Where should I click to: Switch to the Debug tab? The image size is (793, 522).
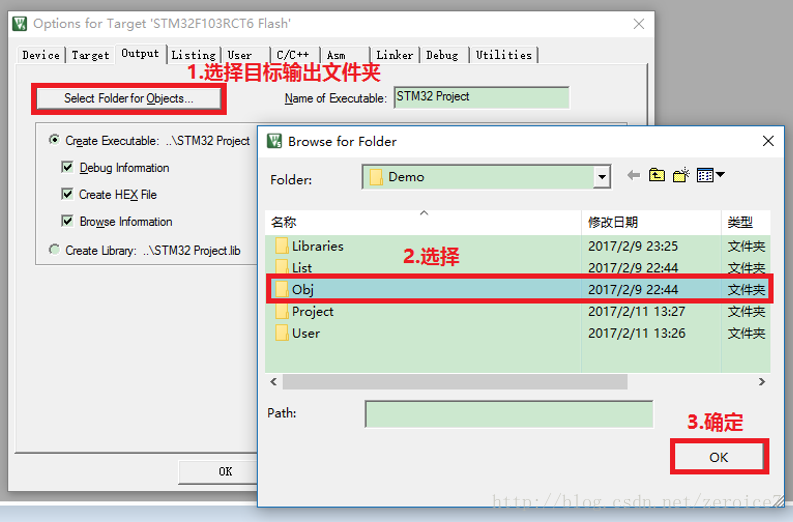click(x=445, y=55)
